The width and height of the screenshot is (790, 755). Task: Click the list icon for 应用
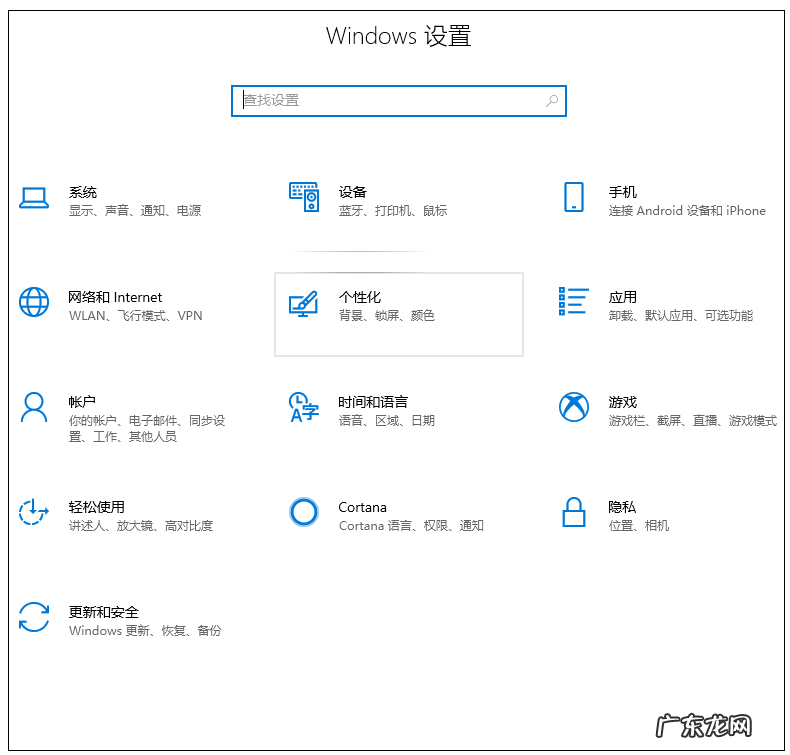point(574,301)
